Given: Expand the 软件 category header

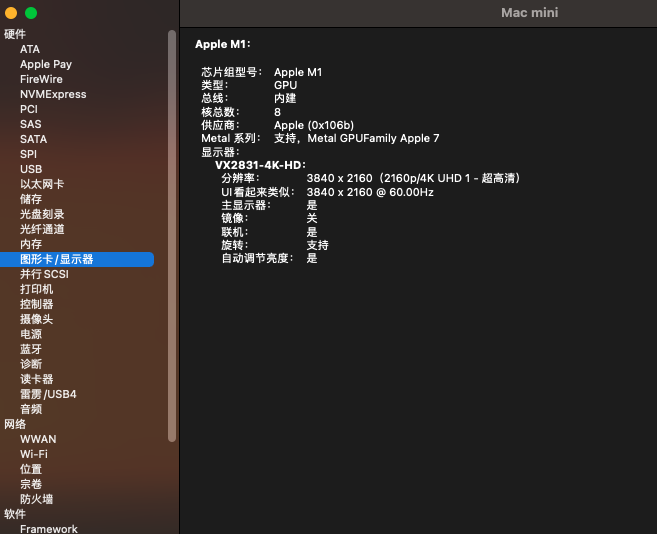Looking at the screenshot, I should pyautogui.click(x=15, y=514).
